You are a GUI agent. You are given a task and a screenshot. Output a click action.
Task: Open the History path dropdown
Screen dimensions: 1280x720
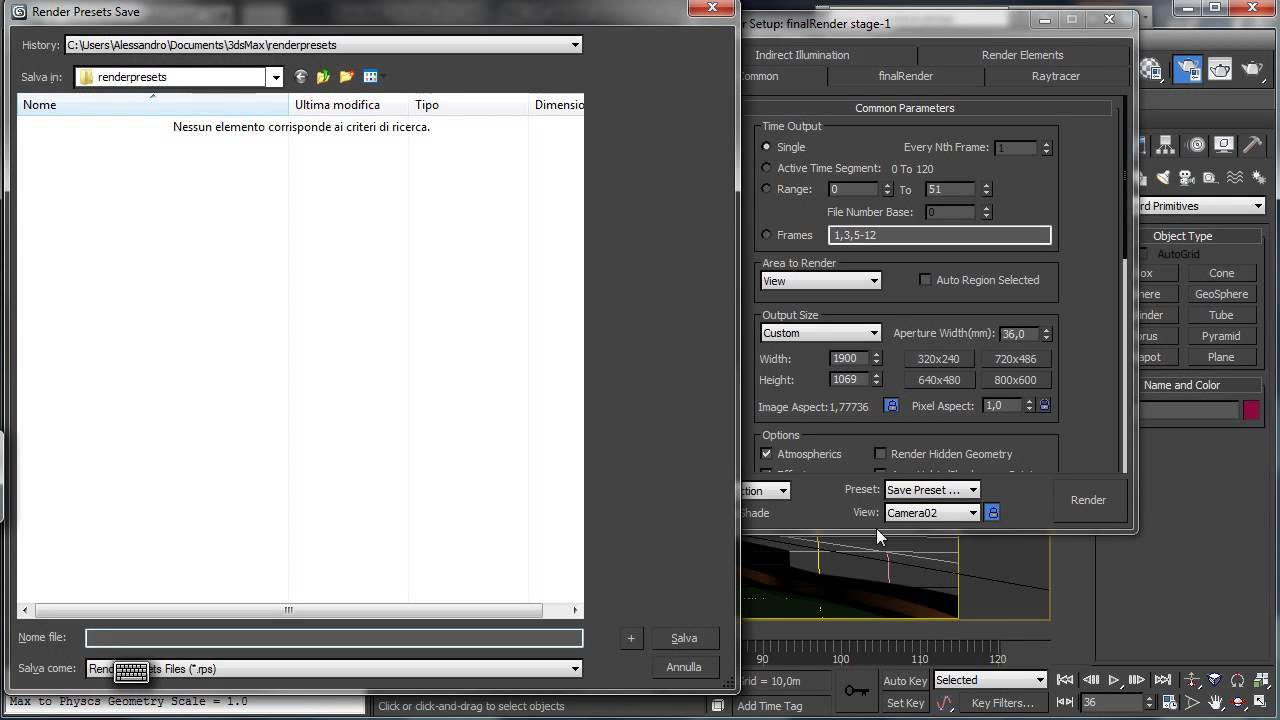[x=575, y=45]
